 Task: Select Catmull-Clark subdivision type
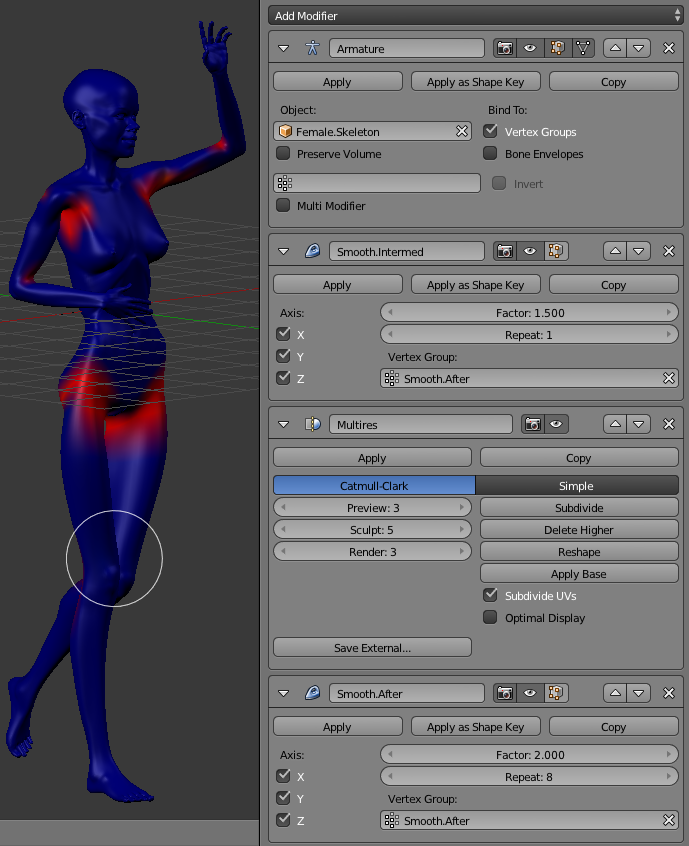click(374, 486)
